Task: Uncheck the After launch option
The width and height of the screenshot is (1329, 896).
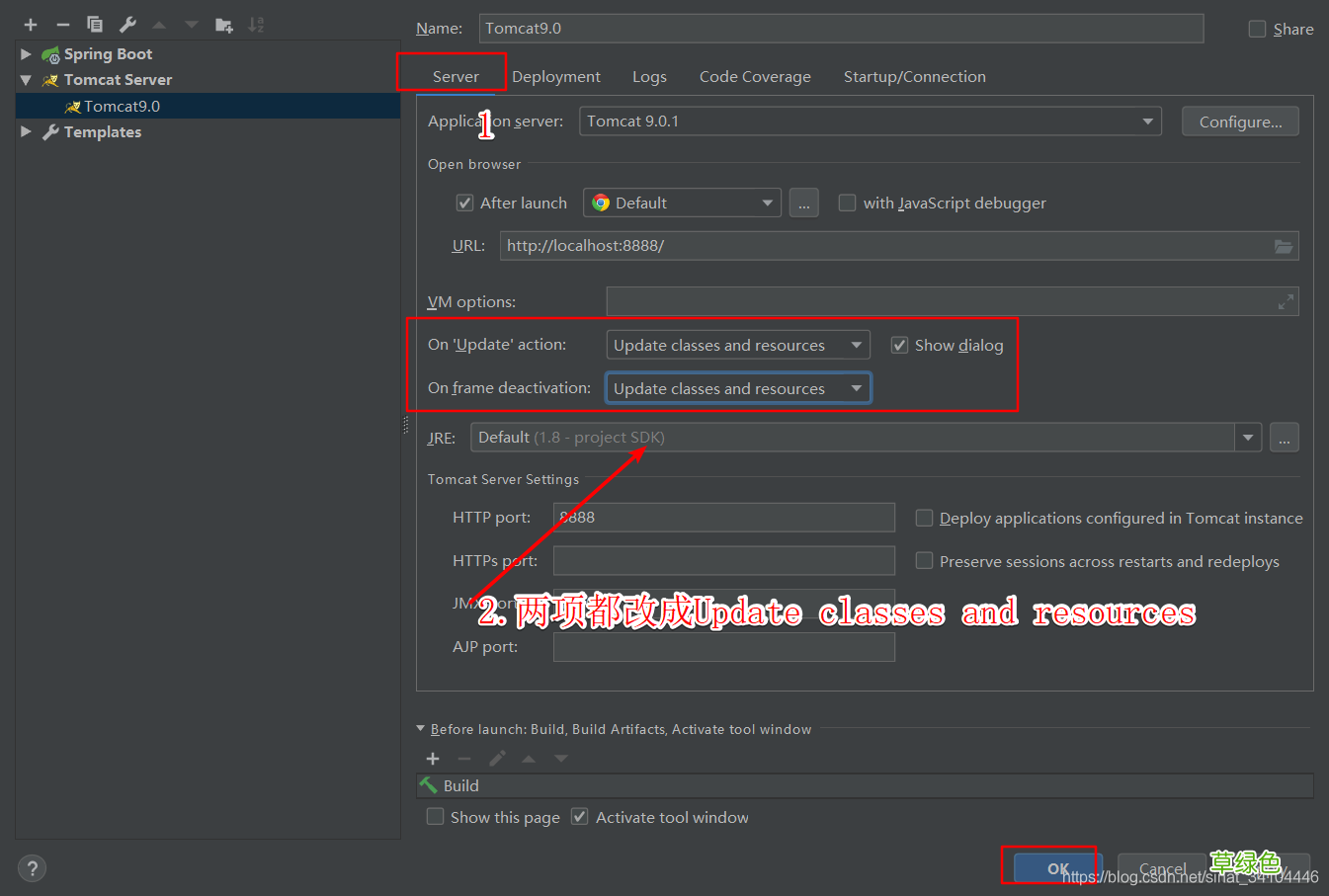Action: pos(464,203)
